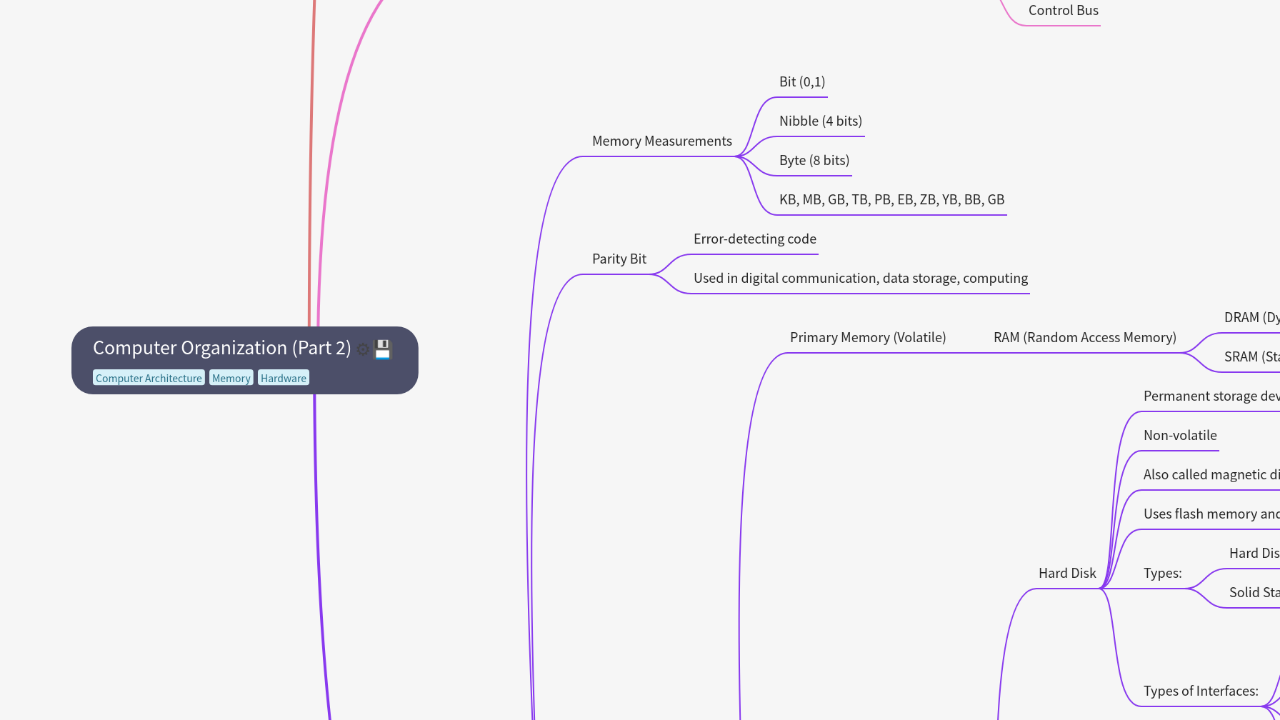Click the 'Used in digital communication' node
Viewport: 1280px width, 720px height.
pos(860,278)
